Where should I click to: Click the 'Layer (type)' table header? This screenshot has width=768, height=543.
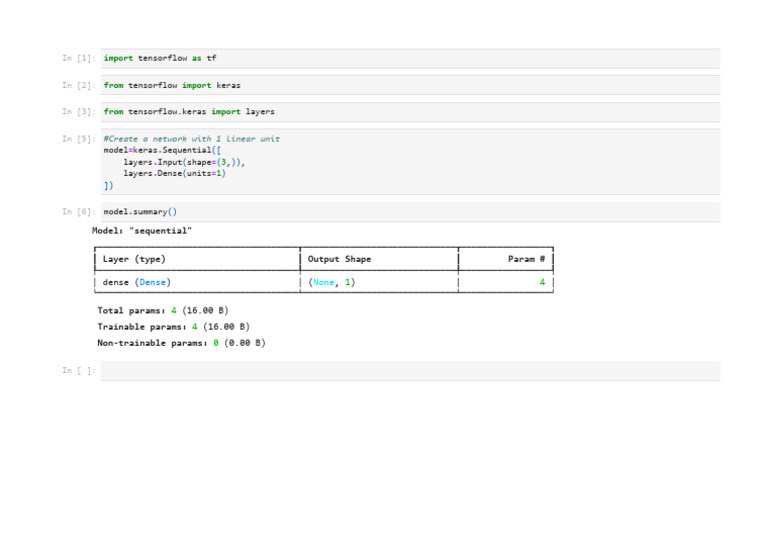[134, 259]
